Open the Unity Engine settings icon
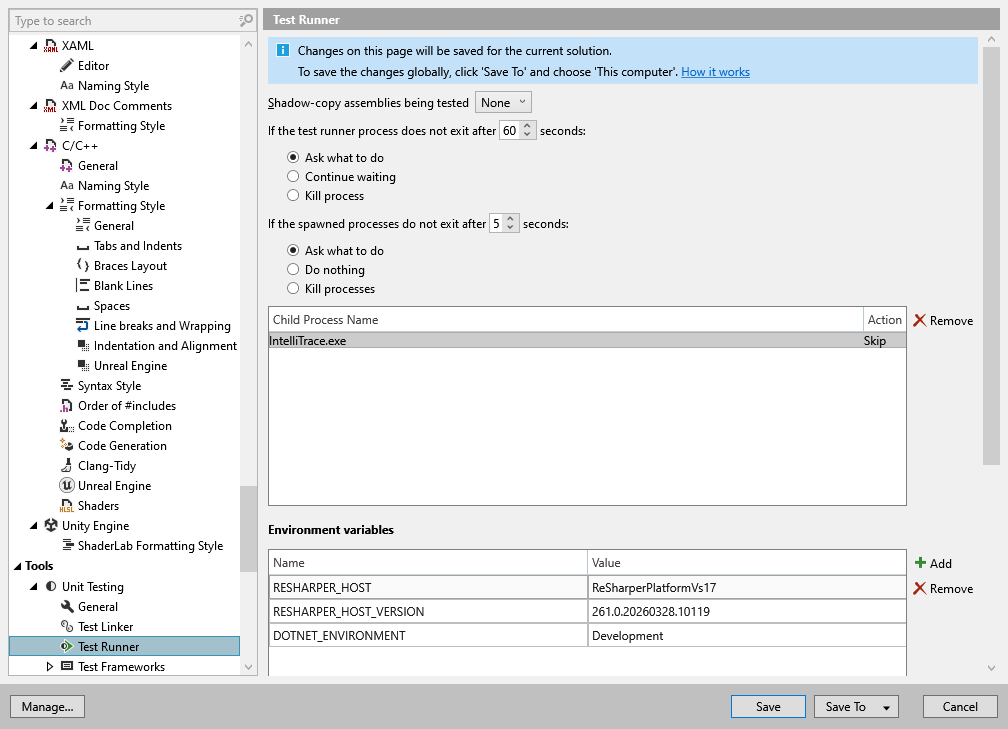 52,525
